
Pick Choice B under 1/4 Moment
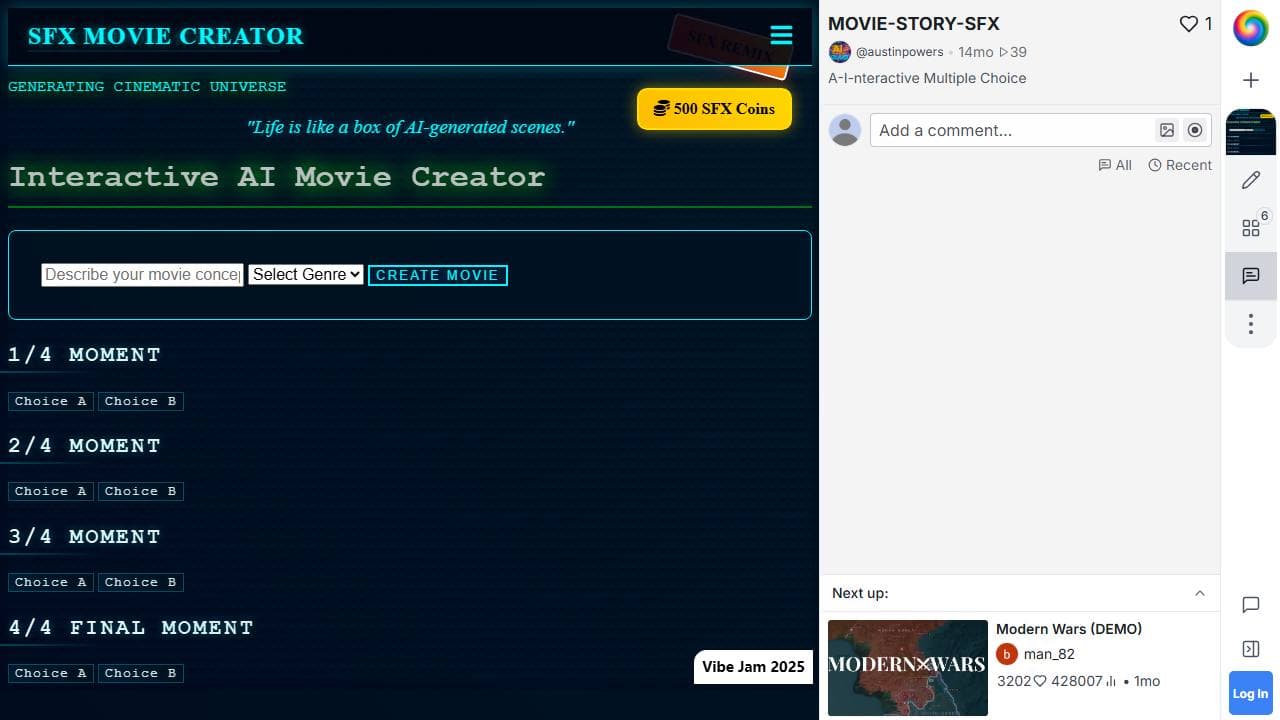141,401
